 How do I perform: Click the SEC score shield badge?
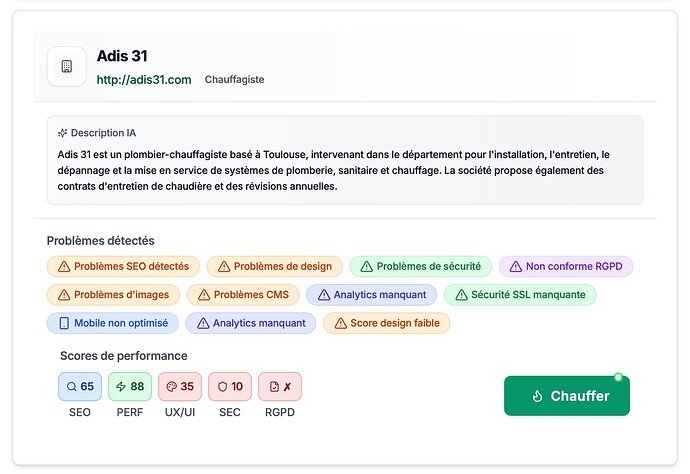(230, 387)
